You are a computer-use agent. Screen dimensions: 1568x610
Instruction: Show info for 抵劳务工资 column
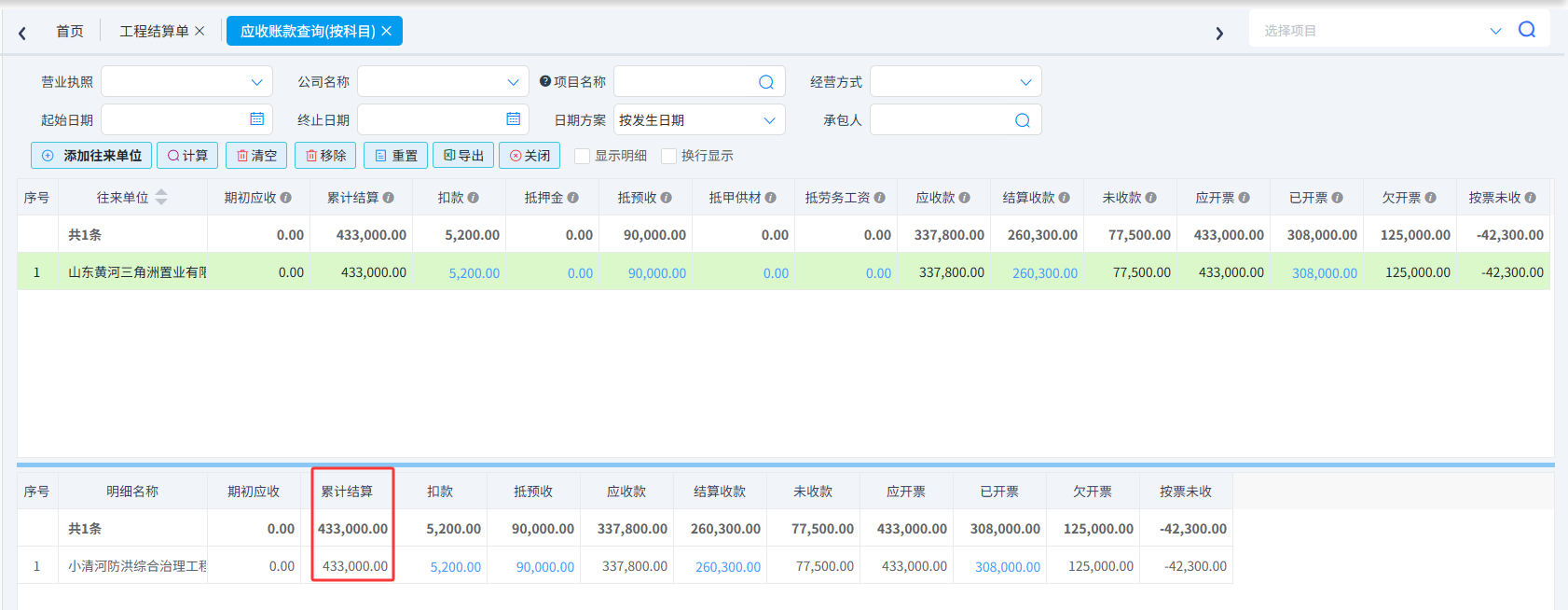880,198
